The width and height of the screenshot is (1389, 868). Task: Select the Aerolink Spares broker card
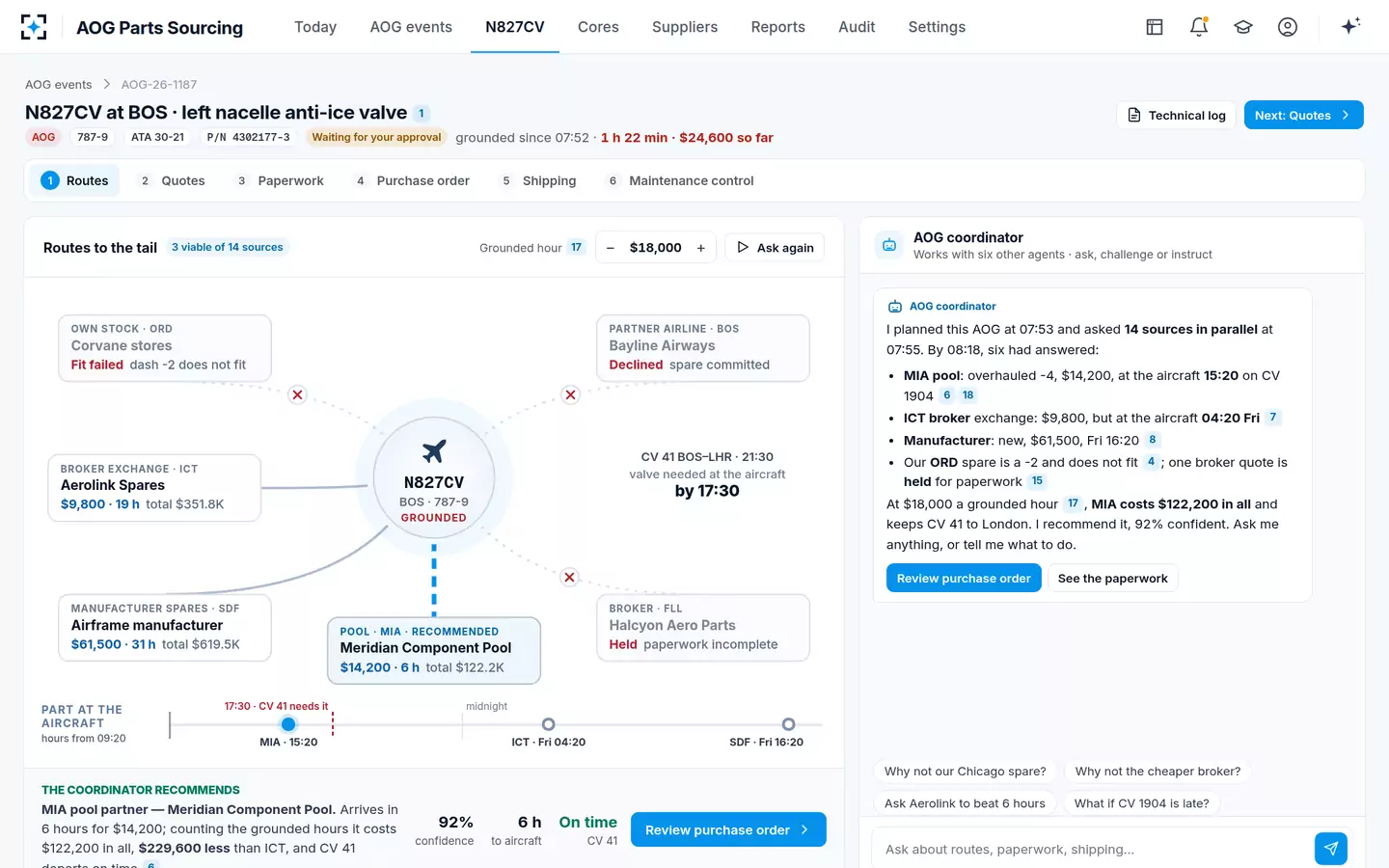pos(154,488)
